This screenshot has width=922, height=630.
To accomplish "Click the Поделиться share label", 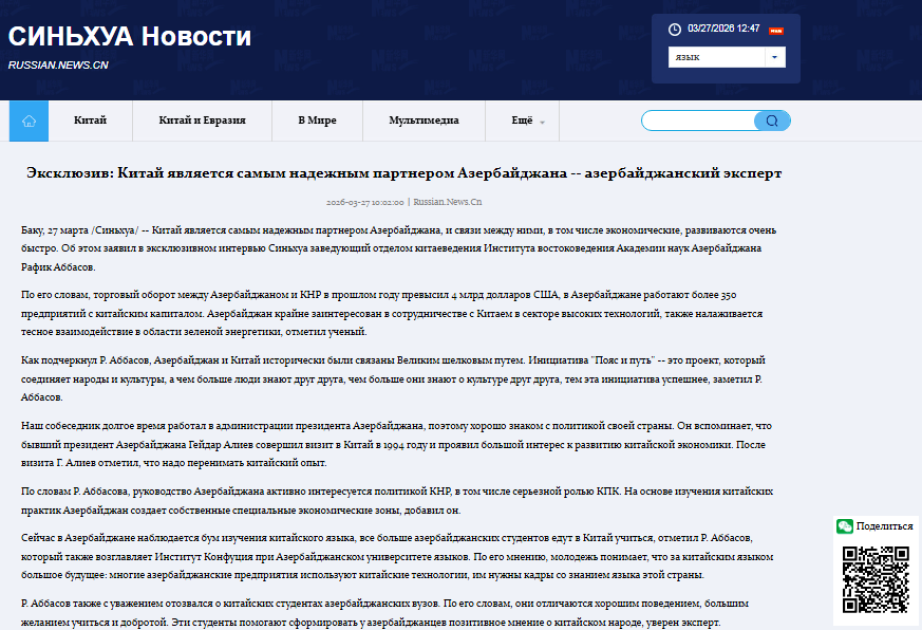I will click(x=884, y=526).
